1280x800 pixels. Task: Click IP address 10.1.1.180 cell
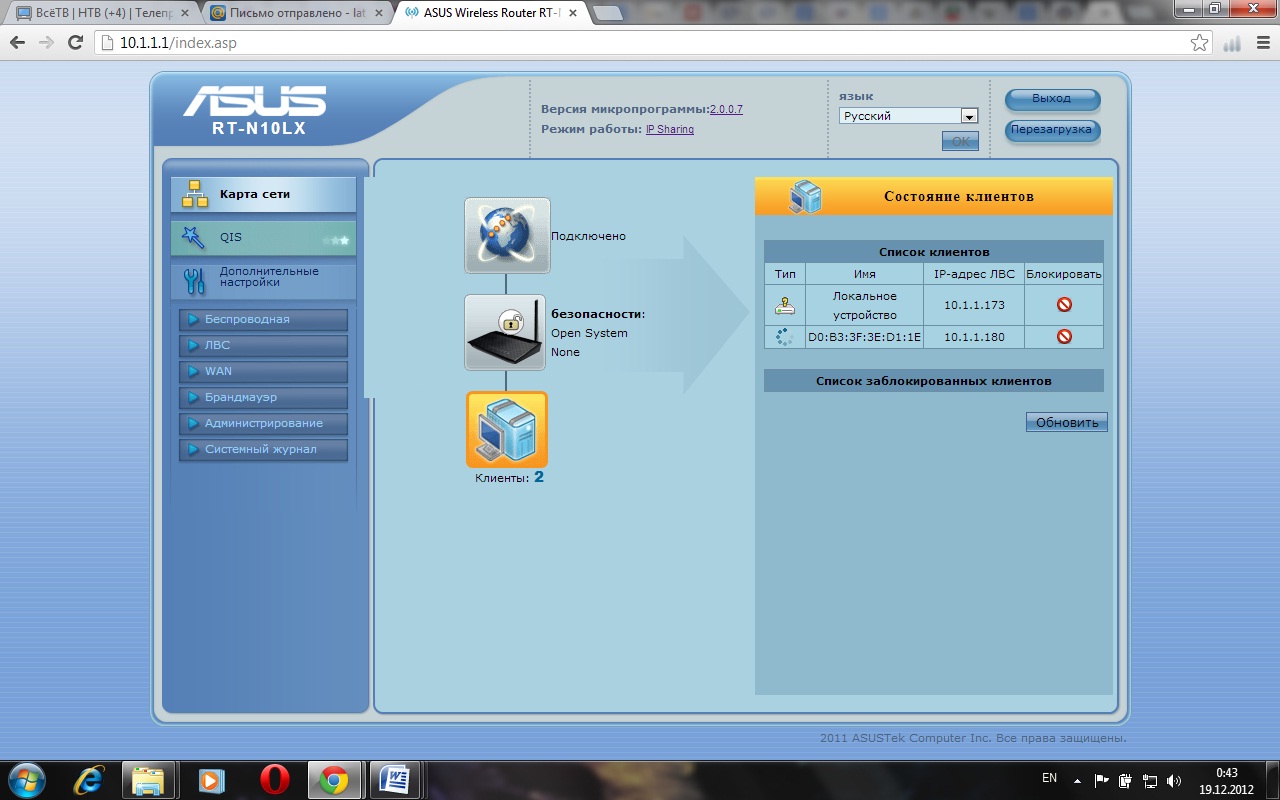click(x=974, y=337)
